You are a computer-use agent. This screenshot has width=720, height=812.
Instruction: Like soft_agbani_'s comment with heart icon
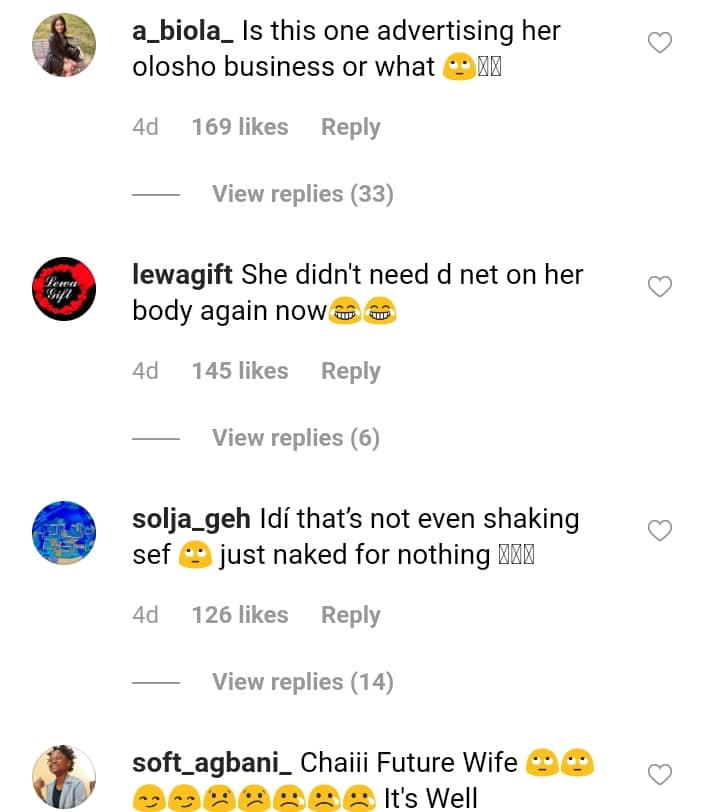[660, 774]
